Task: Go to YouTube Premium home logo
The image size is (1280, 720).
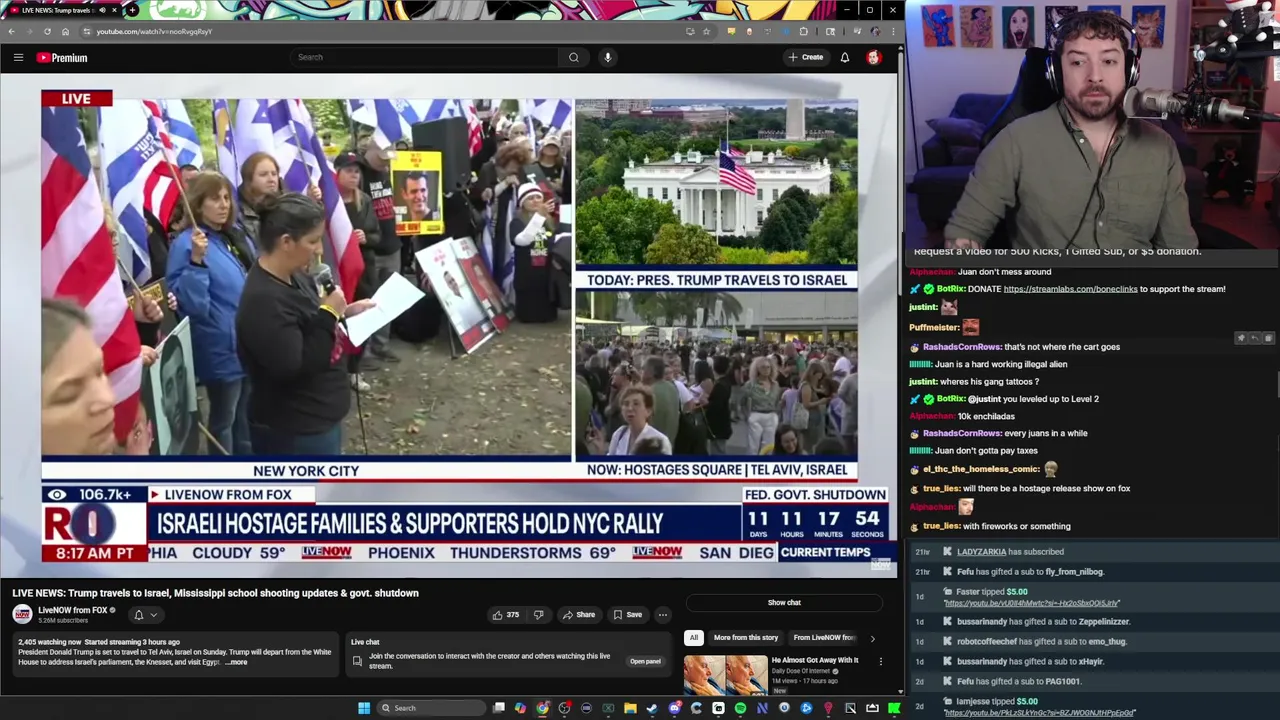Action: click(62, 58)
